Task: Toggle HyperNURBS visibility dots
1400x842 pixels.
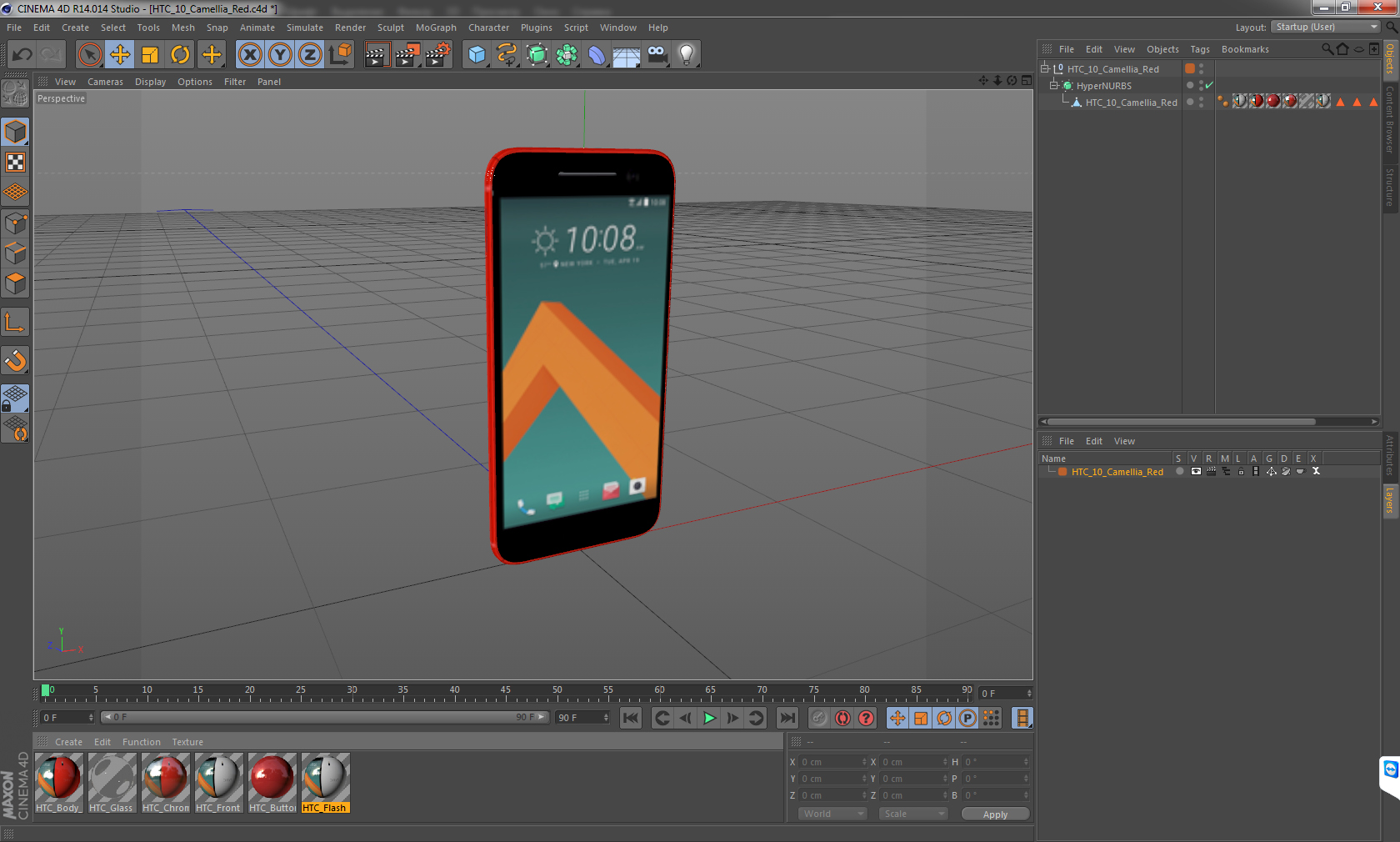Action: point(1201,85)
